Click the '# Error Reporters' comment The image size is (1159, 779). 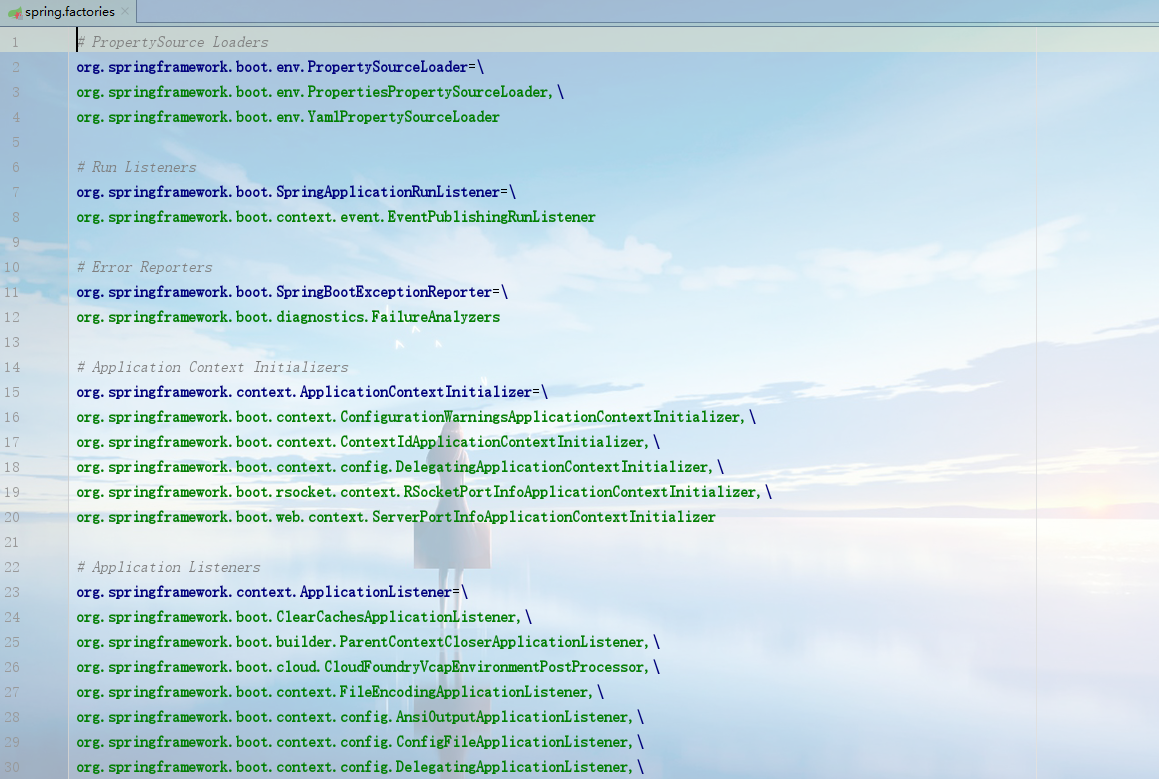pyautogui.click(x=145, y=267)
